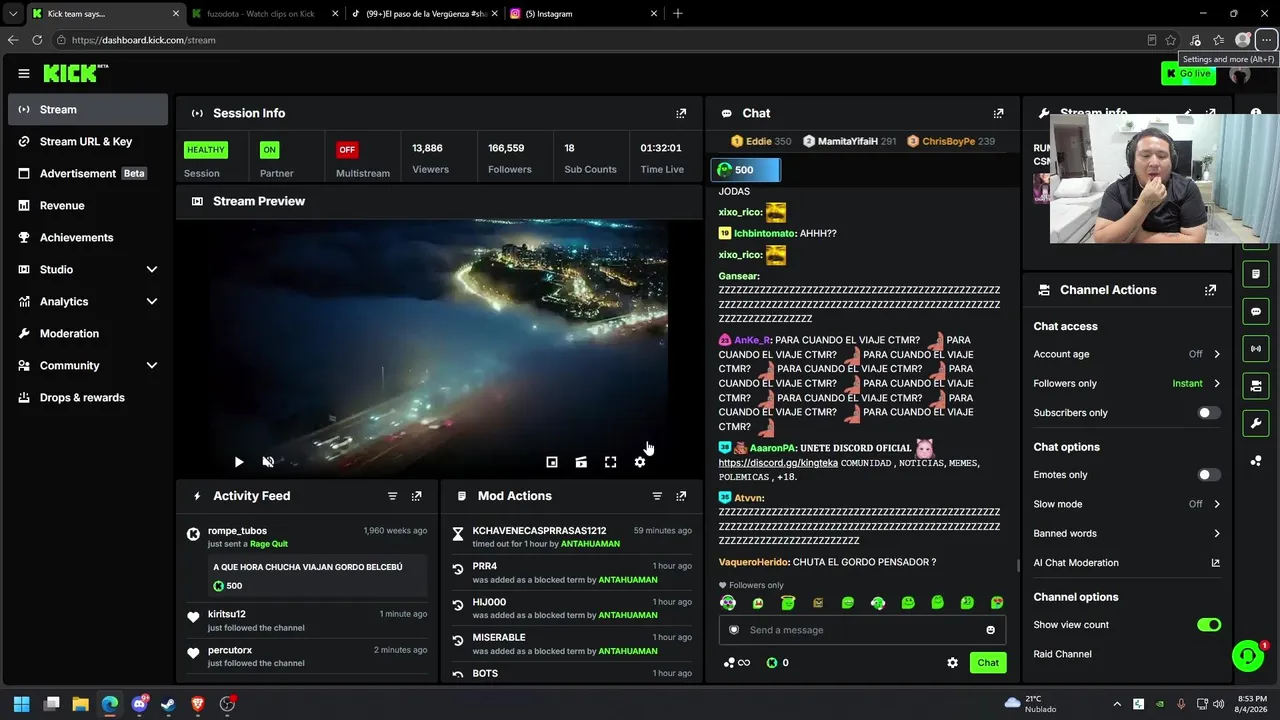Screen dimensions: 1280x720
Task: Pop out the Chat panel
Action: (x=998, y=114)
